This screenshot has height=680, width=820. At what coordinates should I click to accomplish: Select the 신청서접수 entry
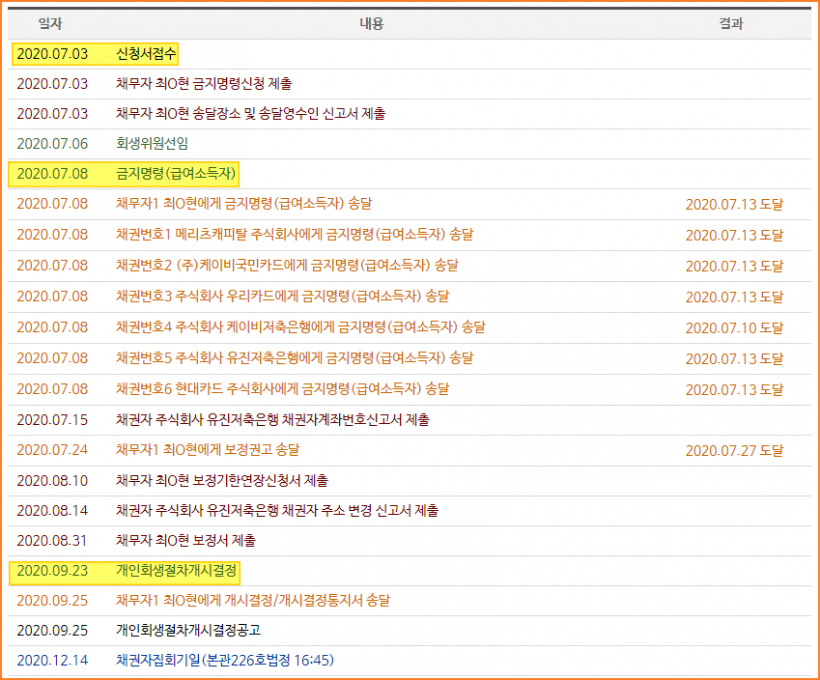tap(146, 54)
